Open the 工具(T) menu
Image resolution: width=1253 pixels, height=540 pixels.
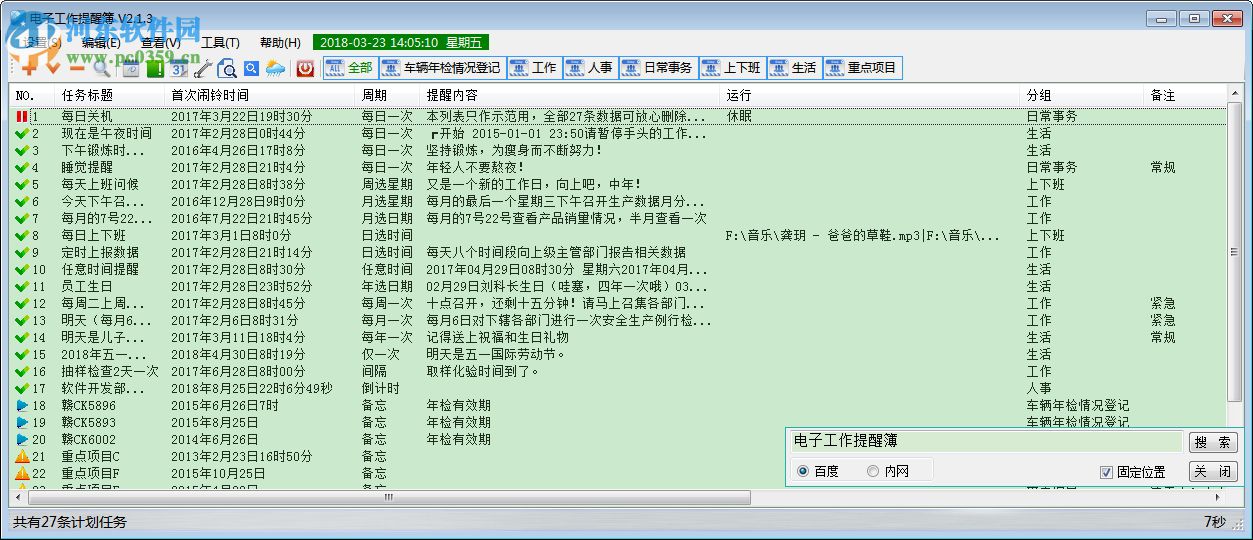220,43
